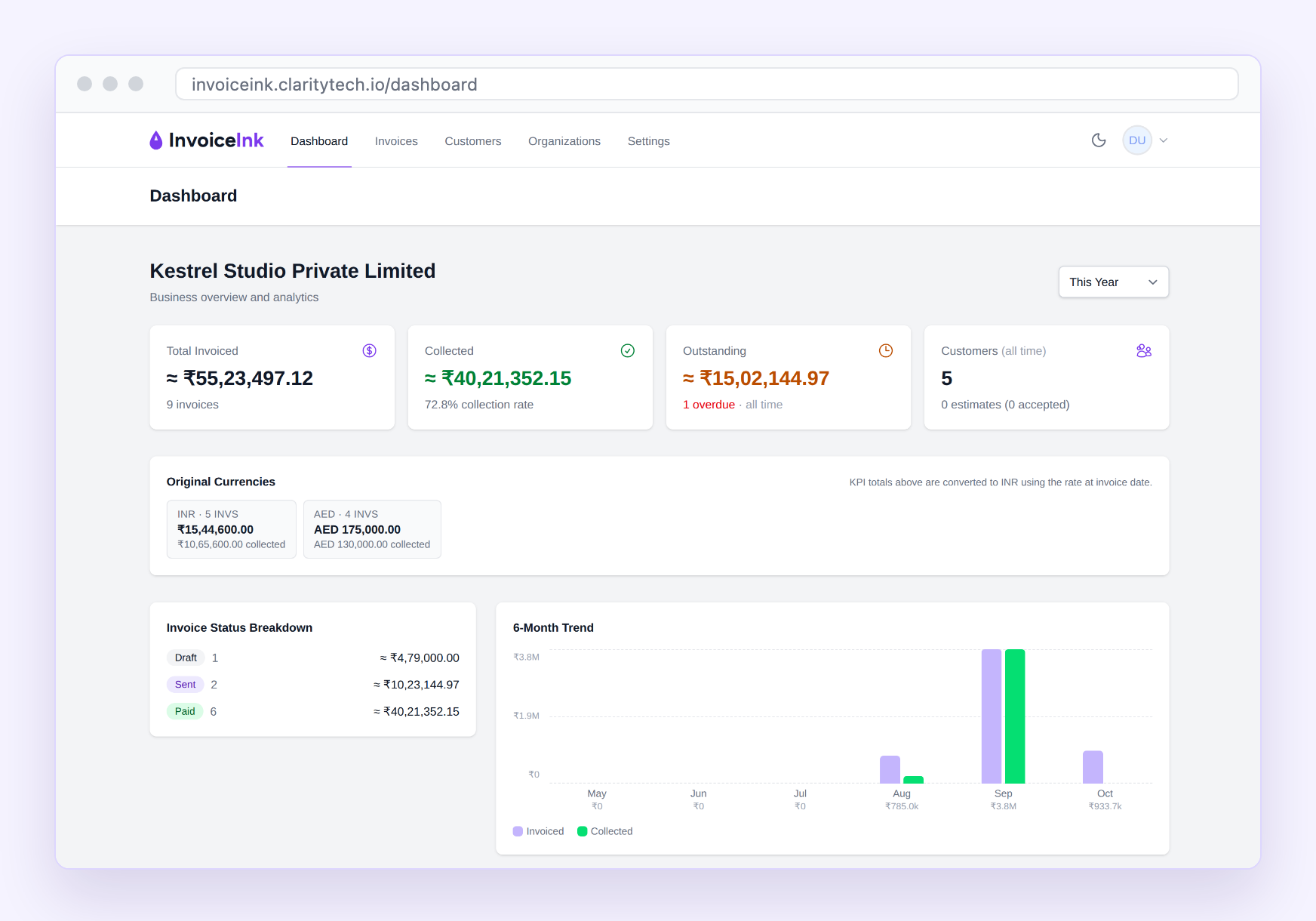Click the ≈ ₹4,79,000.00 draft amount
This screenshot has height=921, width=1316.
point(420,658)
